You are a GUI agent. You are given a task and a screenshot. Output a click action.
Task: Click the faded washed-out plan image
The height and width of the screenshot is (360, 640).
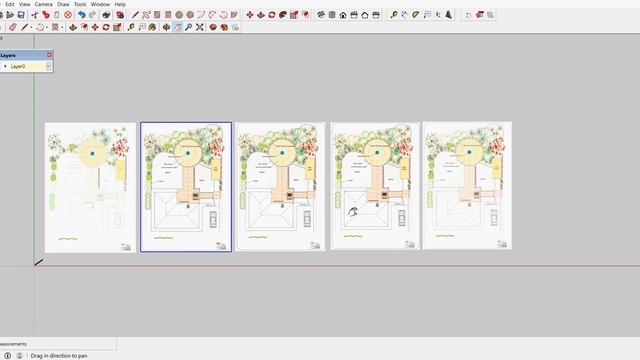[x=90, y=188]
